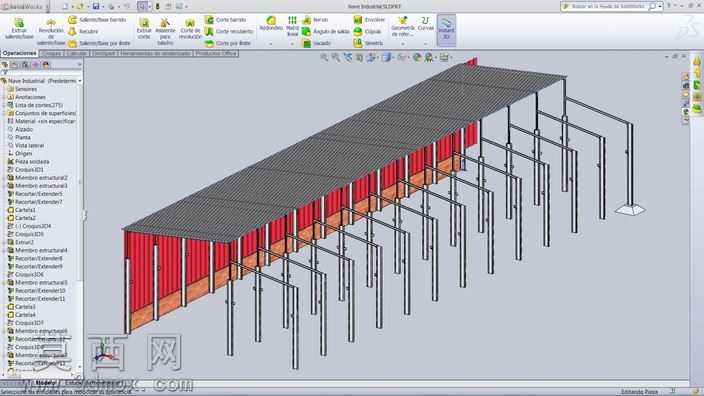Screen dimensions: 704x396
Task: Click zoom to fit magnifier icon
Action: click(324, 57)
